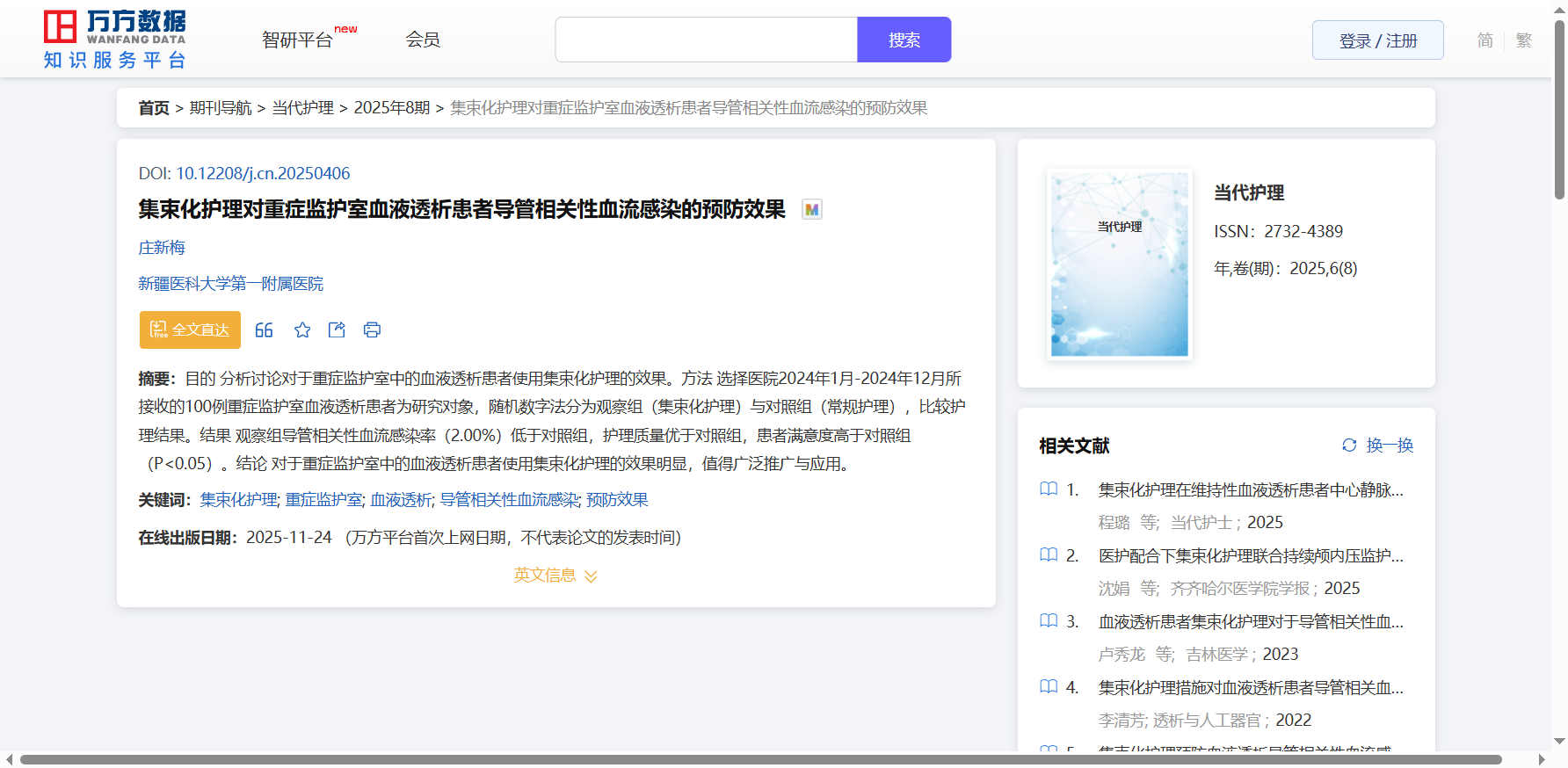This screenshot has width=1568, height=768.
Task: Switch to traditional Chinese (繁)
Action: pyautogui.click(x=1524, y=40)
